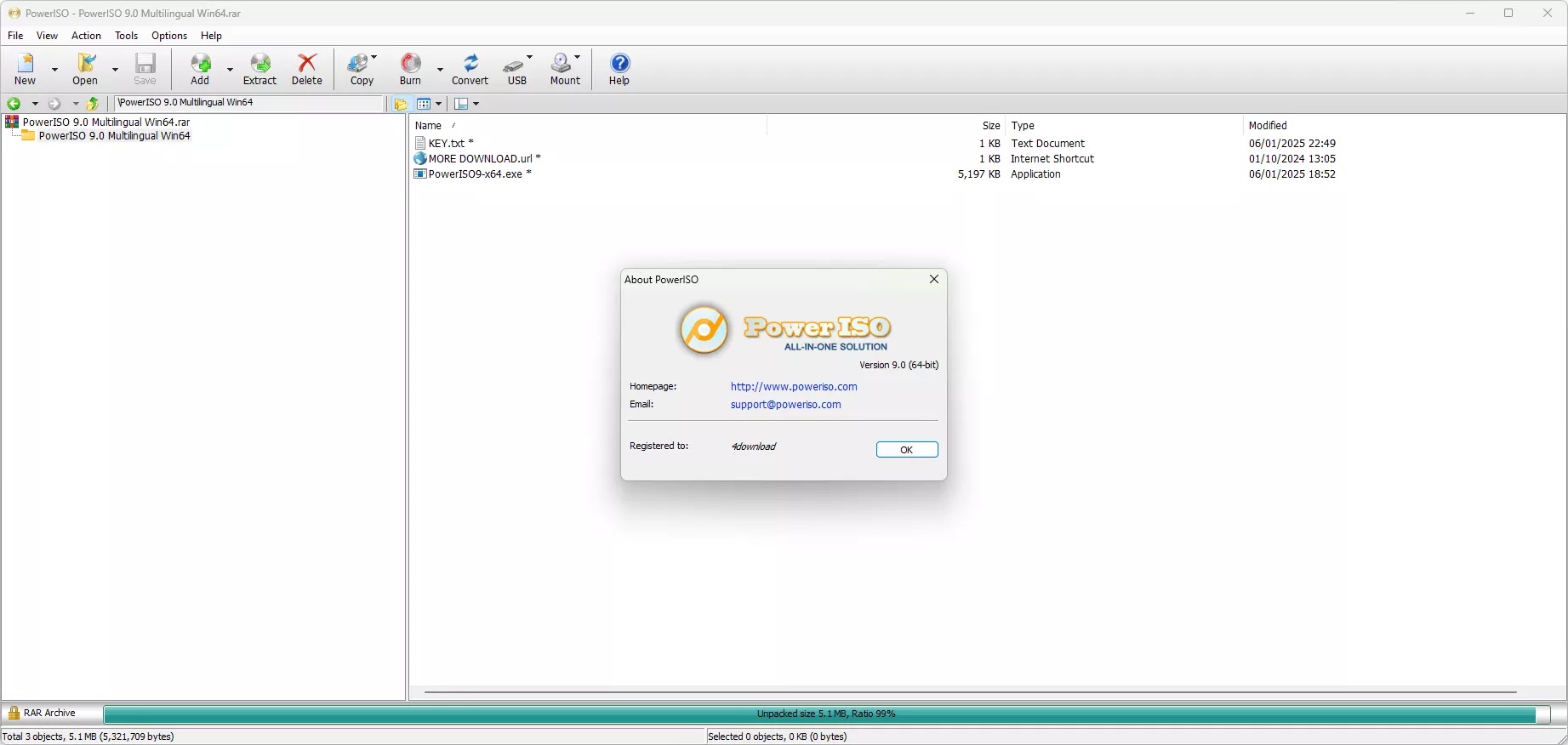Open the View menu
Screen dimensions: 1568x745
(x=47, y=36)
